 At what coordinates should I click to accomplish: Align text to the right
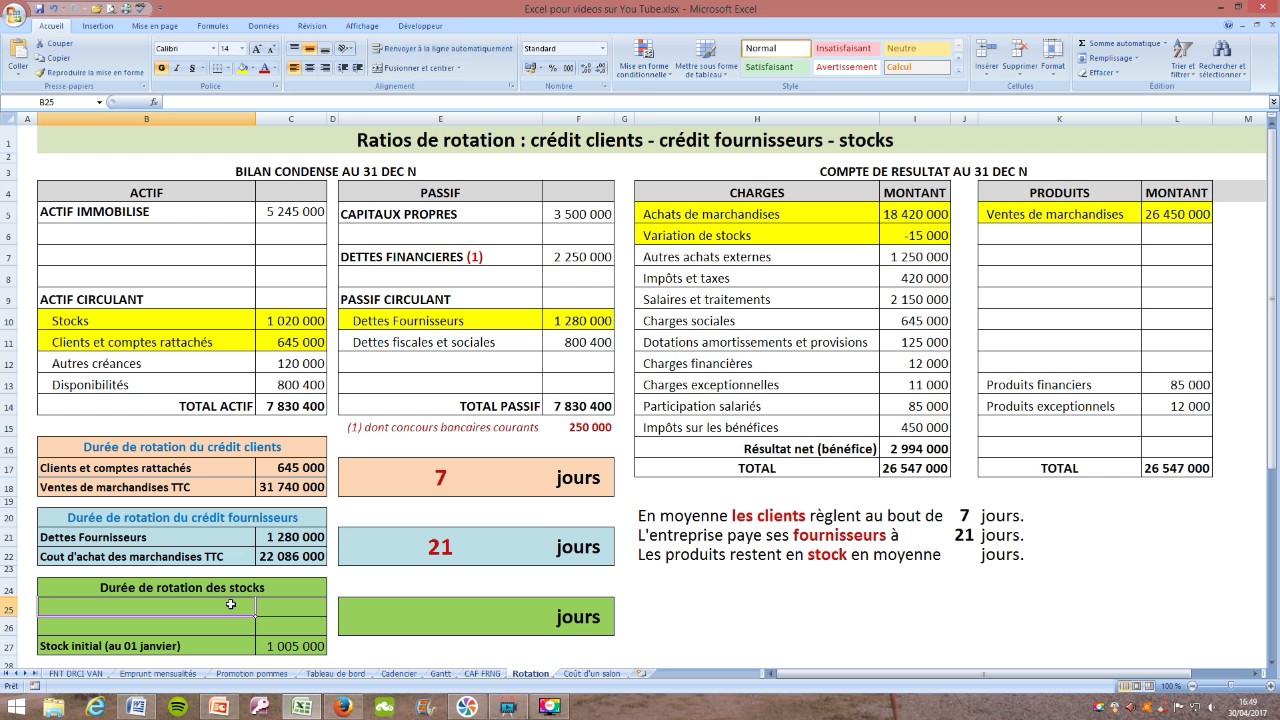pos(325,68)
